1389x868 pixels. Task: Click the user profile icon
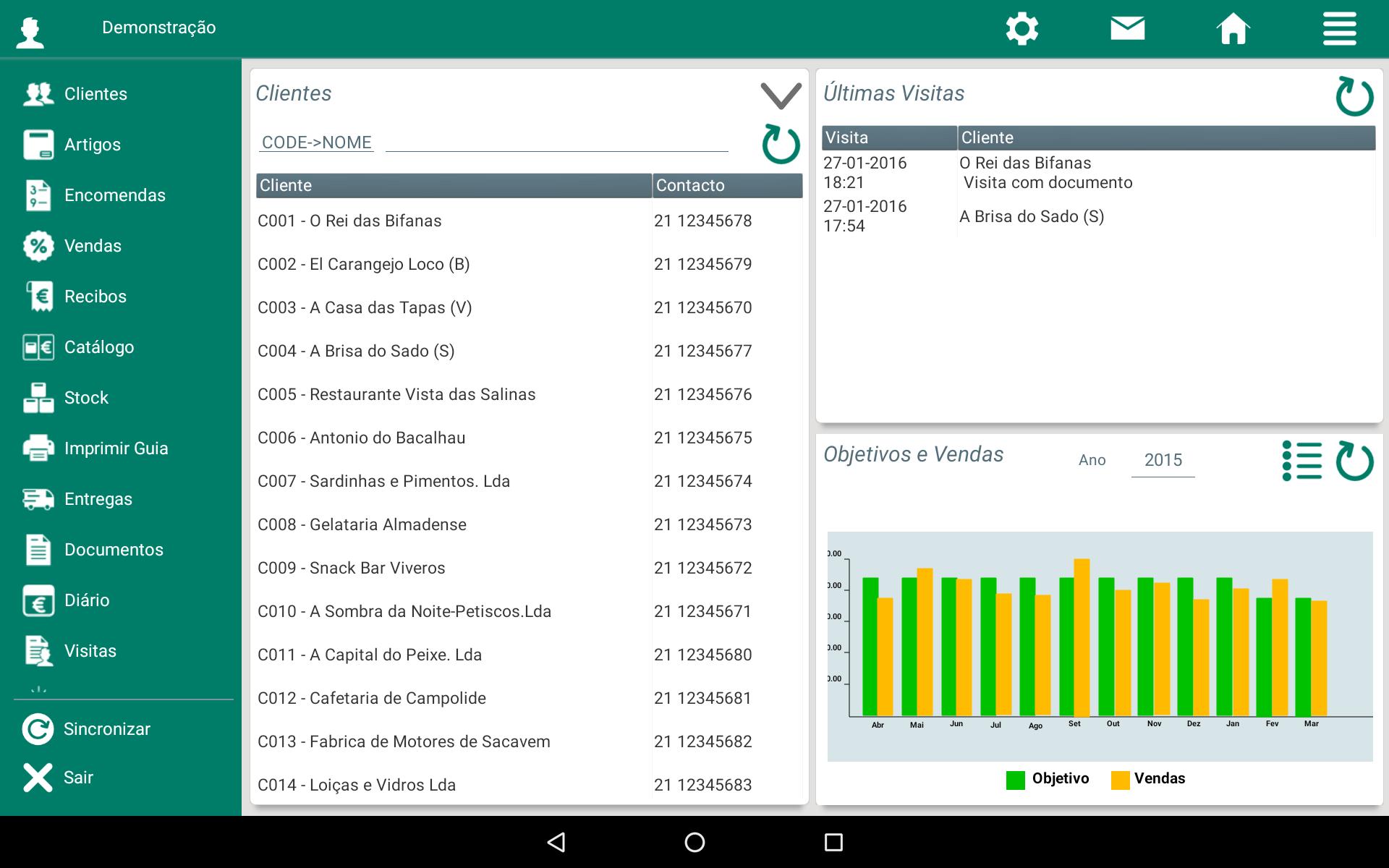tap(30, 33)
